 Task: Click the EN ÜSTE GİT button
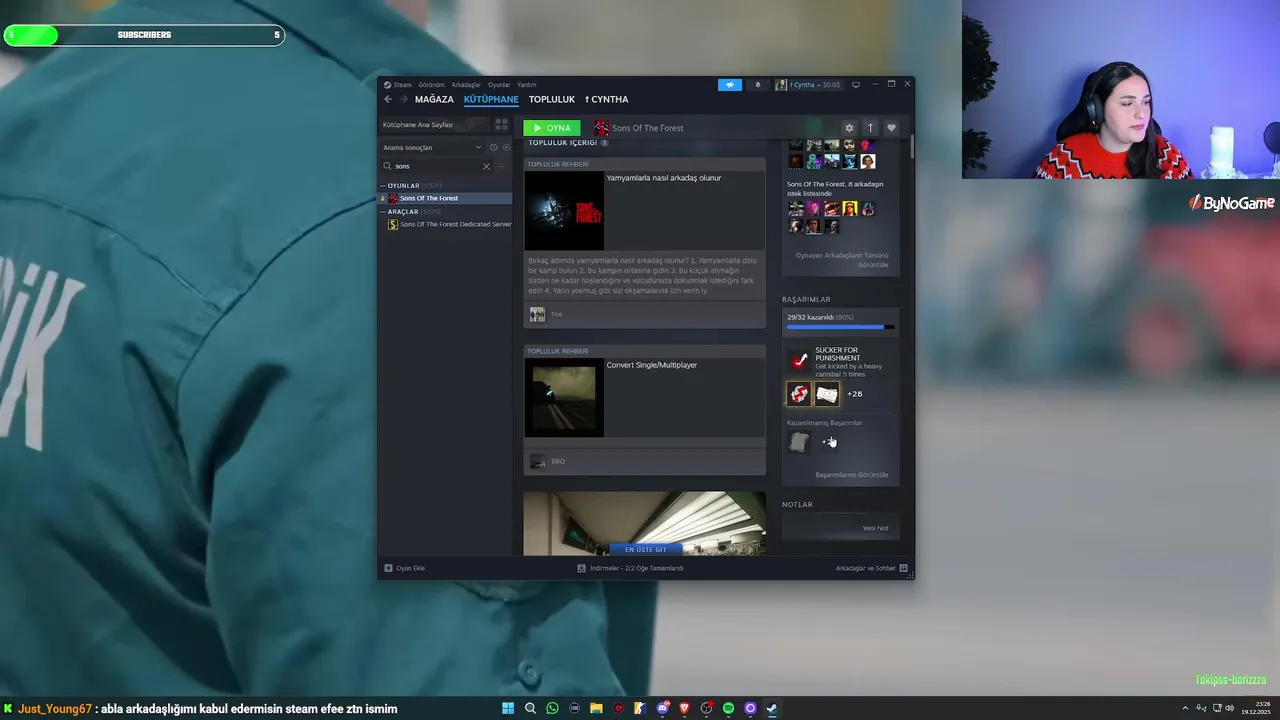(645, 549)
